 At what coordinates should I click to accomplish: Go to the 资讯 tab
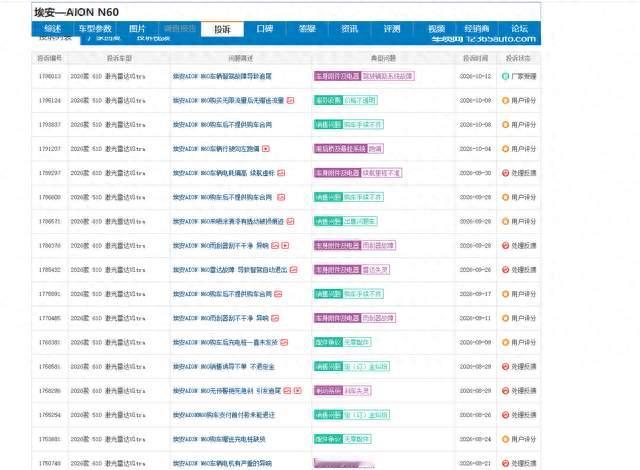[350, 29]
